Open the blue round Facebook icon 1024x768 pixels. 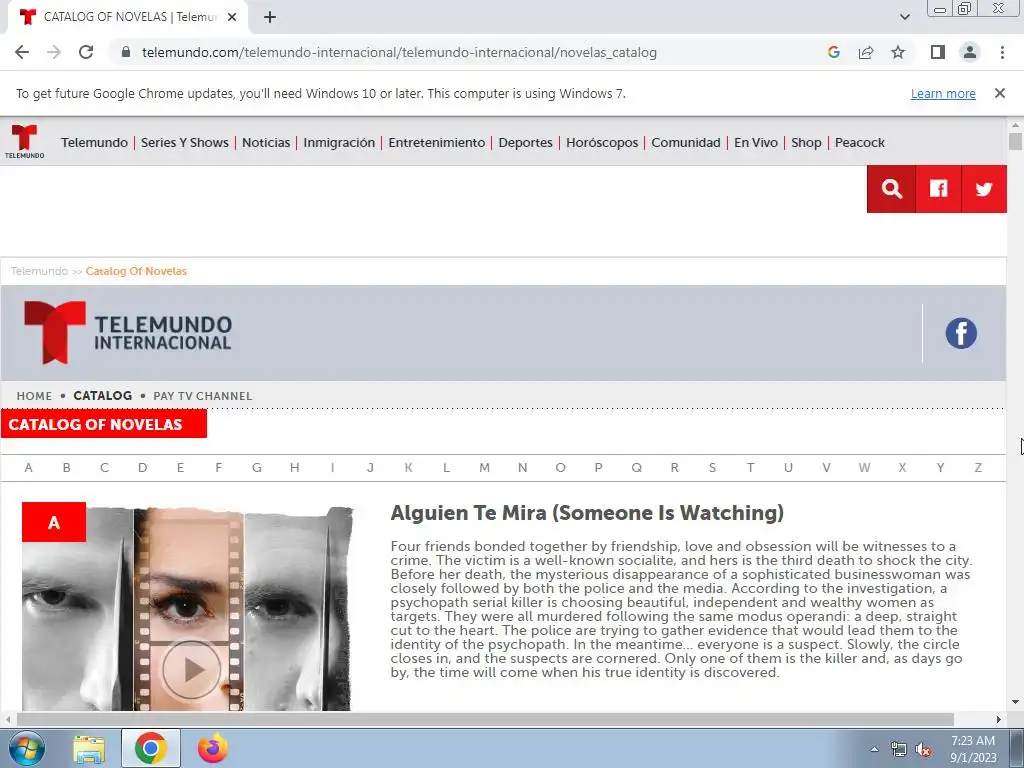click(961, 333)
